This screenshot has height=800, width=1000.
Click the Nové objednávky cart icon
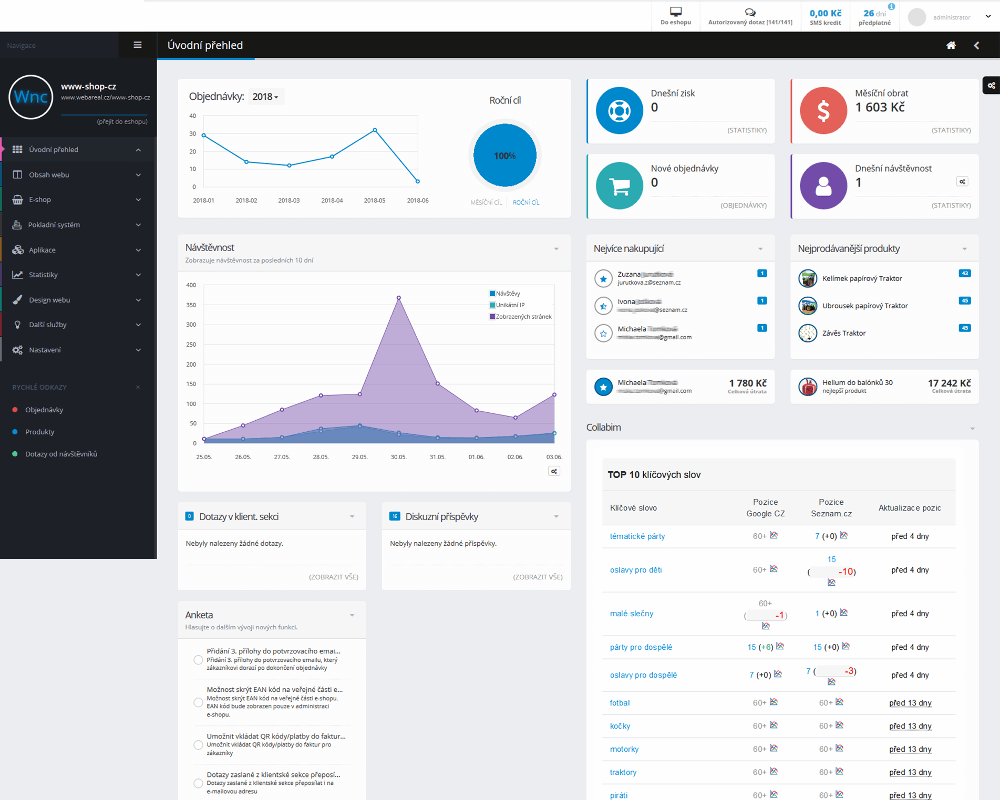point(619,185)
